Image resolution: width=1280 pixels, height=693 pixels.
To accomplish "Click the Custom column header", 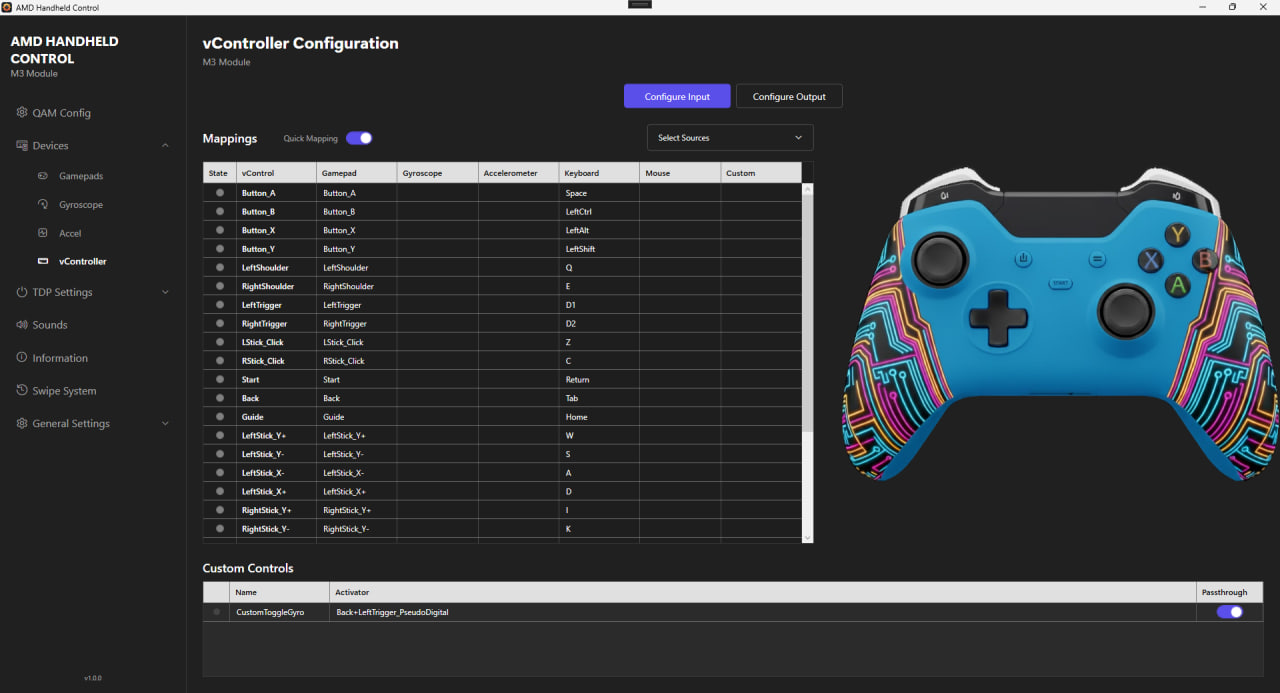I will [761, 173].
